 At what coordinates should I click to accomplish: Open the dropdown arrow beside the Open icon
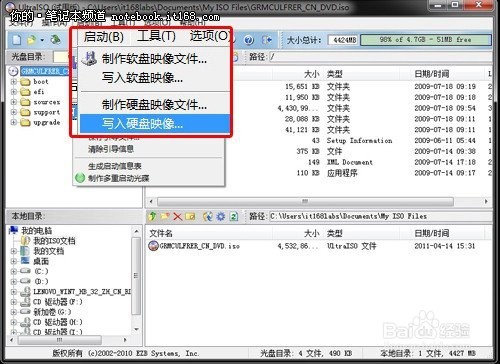point(42,40)
